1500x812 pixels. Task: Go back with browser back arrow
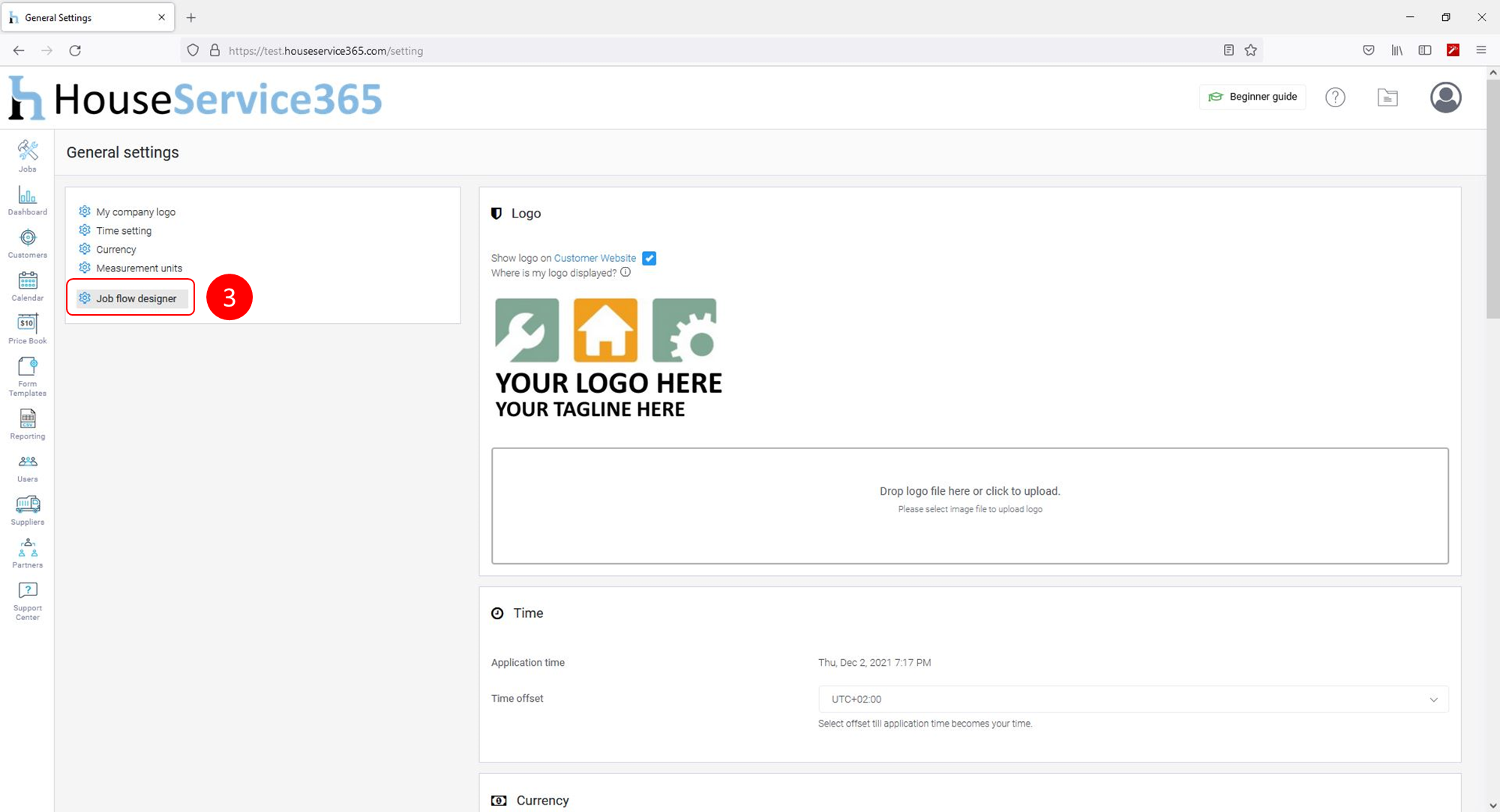(x=19, y=50)
